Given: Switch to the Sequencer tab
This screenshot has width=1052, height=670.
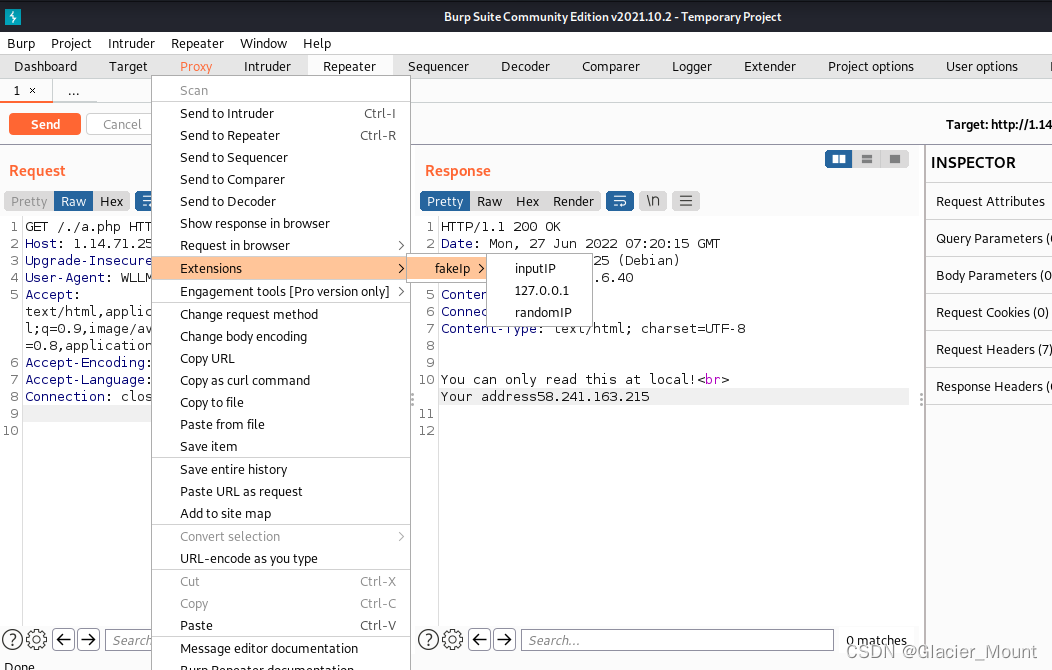Looking at the screenshot, I should pyautogui.click(x=438, y=66).
